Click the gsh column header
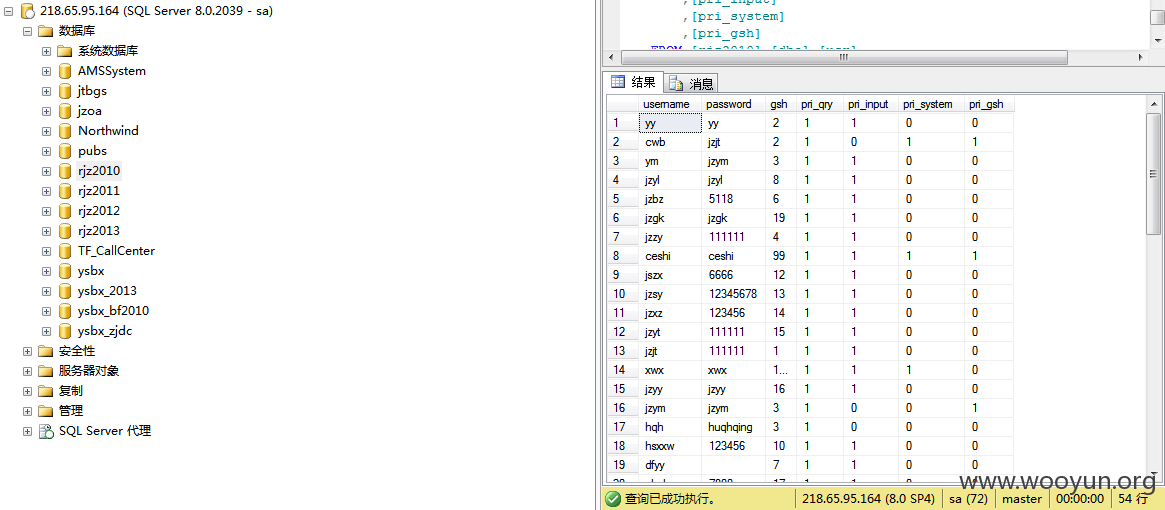 [781, 104]
